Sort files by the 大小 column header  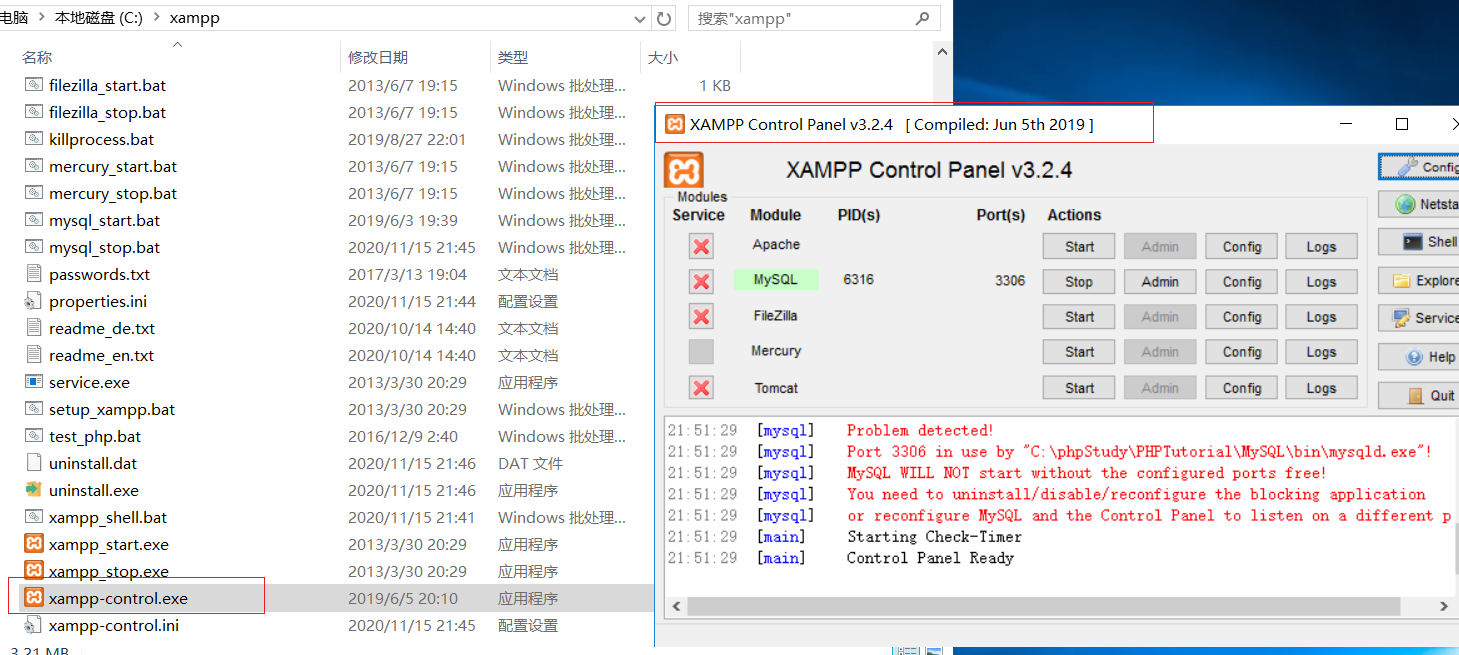(663, 58)
